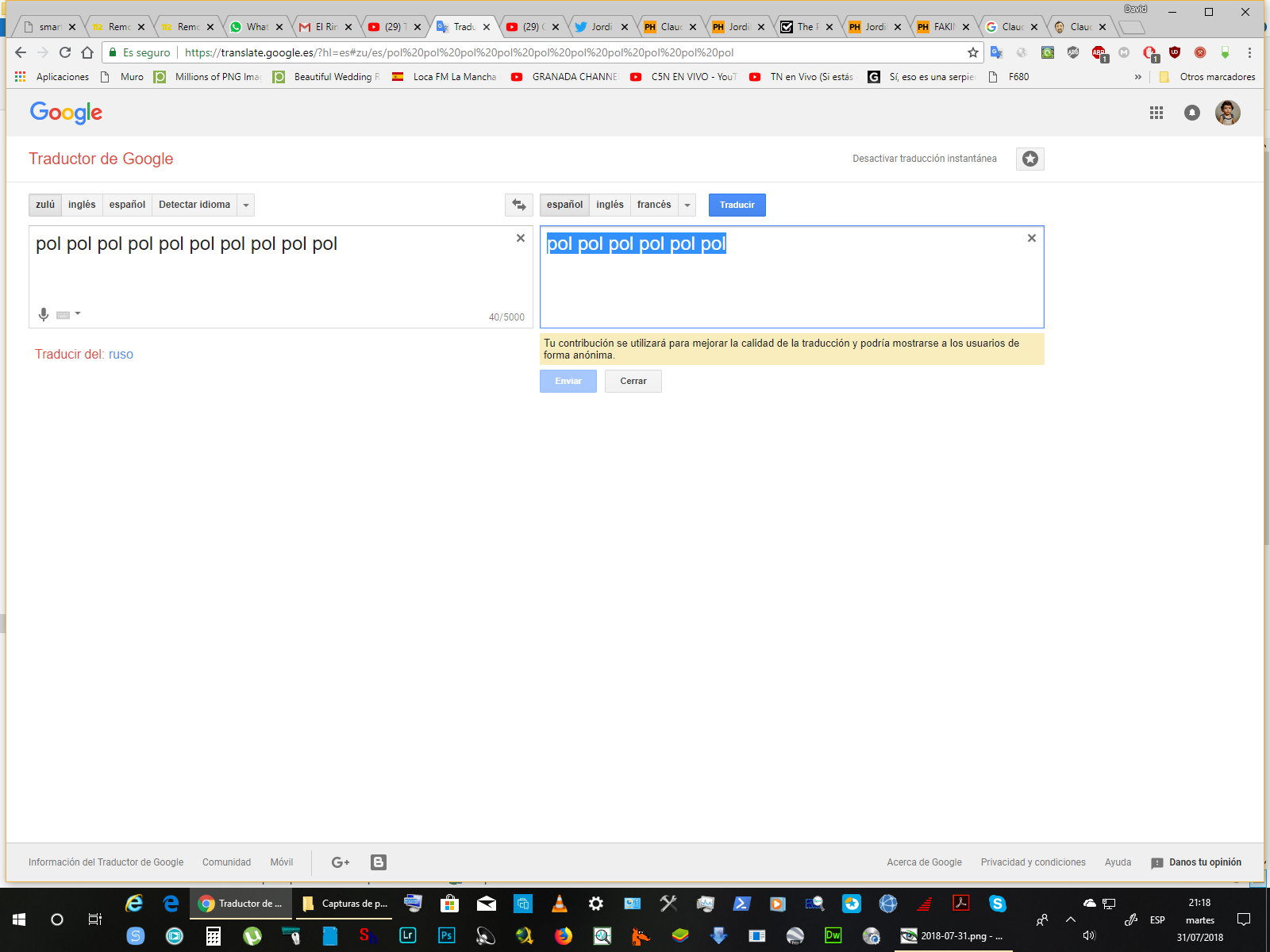
Task: Click the ruso language suggestion link
Action: click(x=121, y=355)
